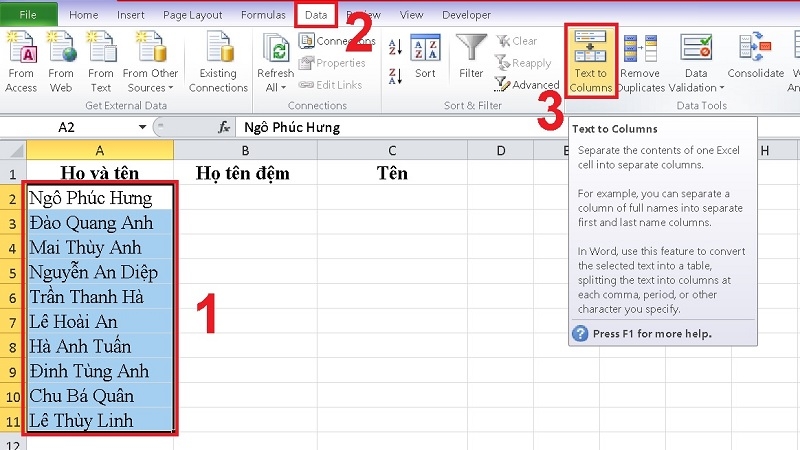The image size is (800, 450).
Task: Click cell "Họ tên đệm"
Action: coord(245,173)
